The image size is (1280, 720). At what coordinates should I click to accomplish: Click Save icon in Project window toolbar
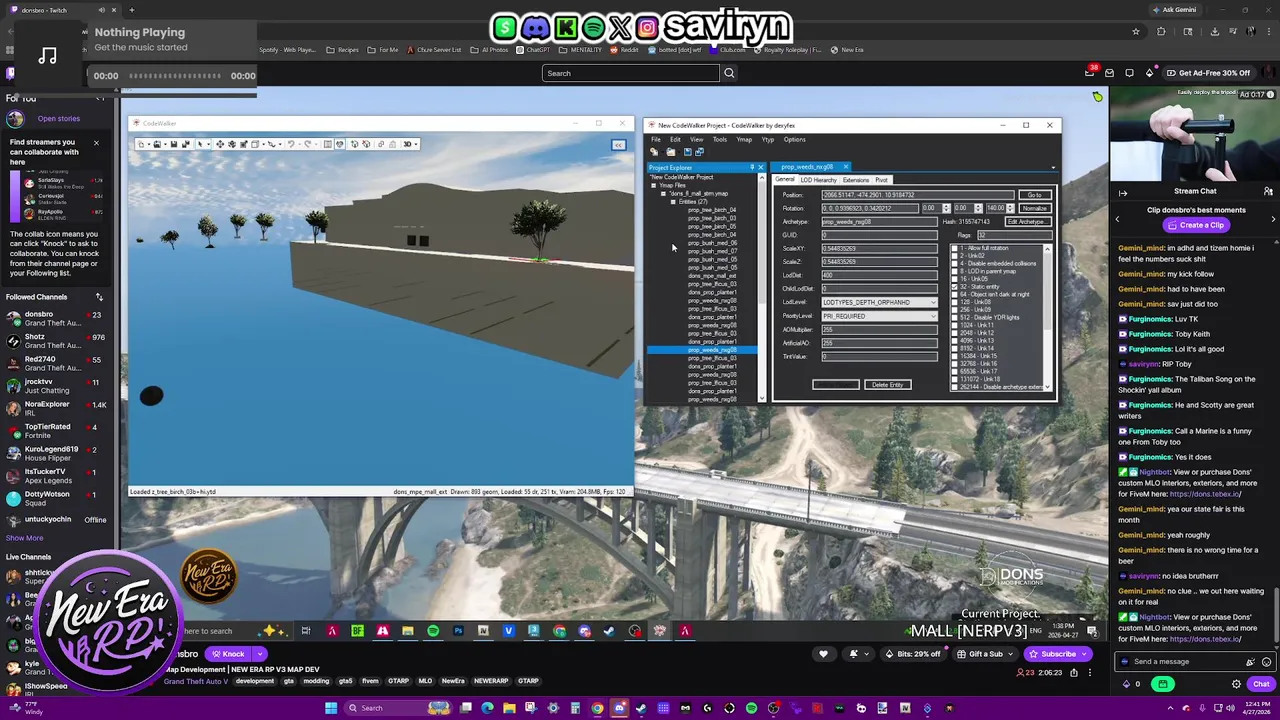click(x=688, y=152)
